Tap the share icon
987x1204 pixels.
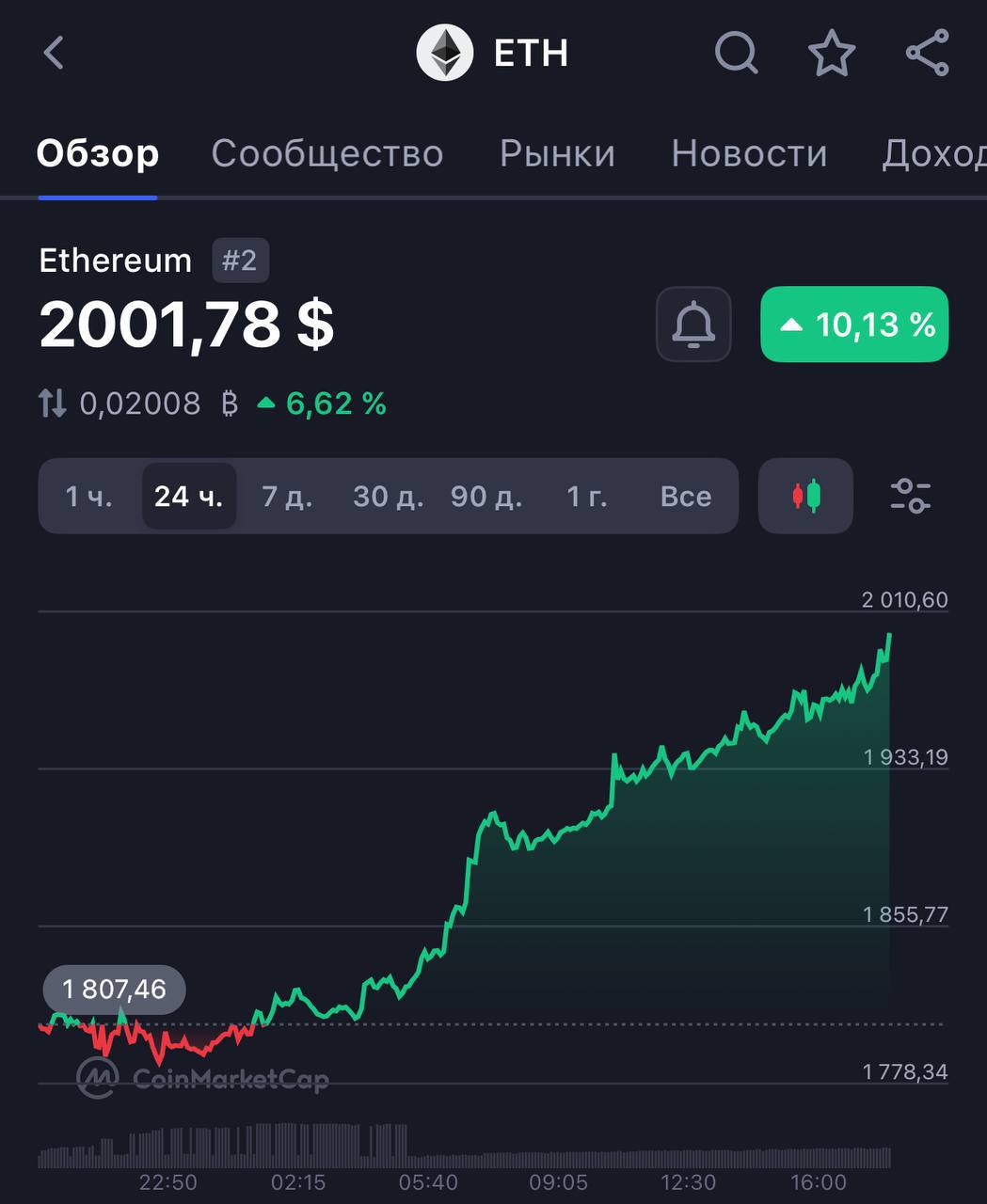pos(928,53)
